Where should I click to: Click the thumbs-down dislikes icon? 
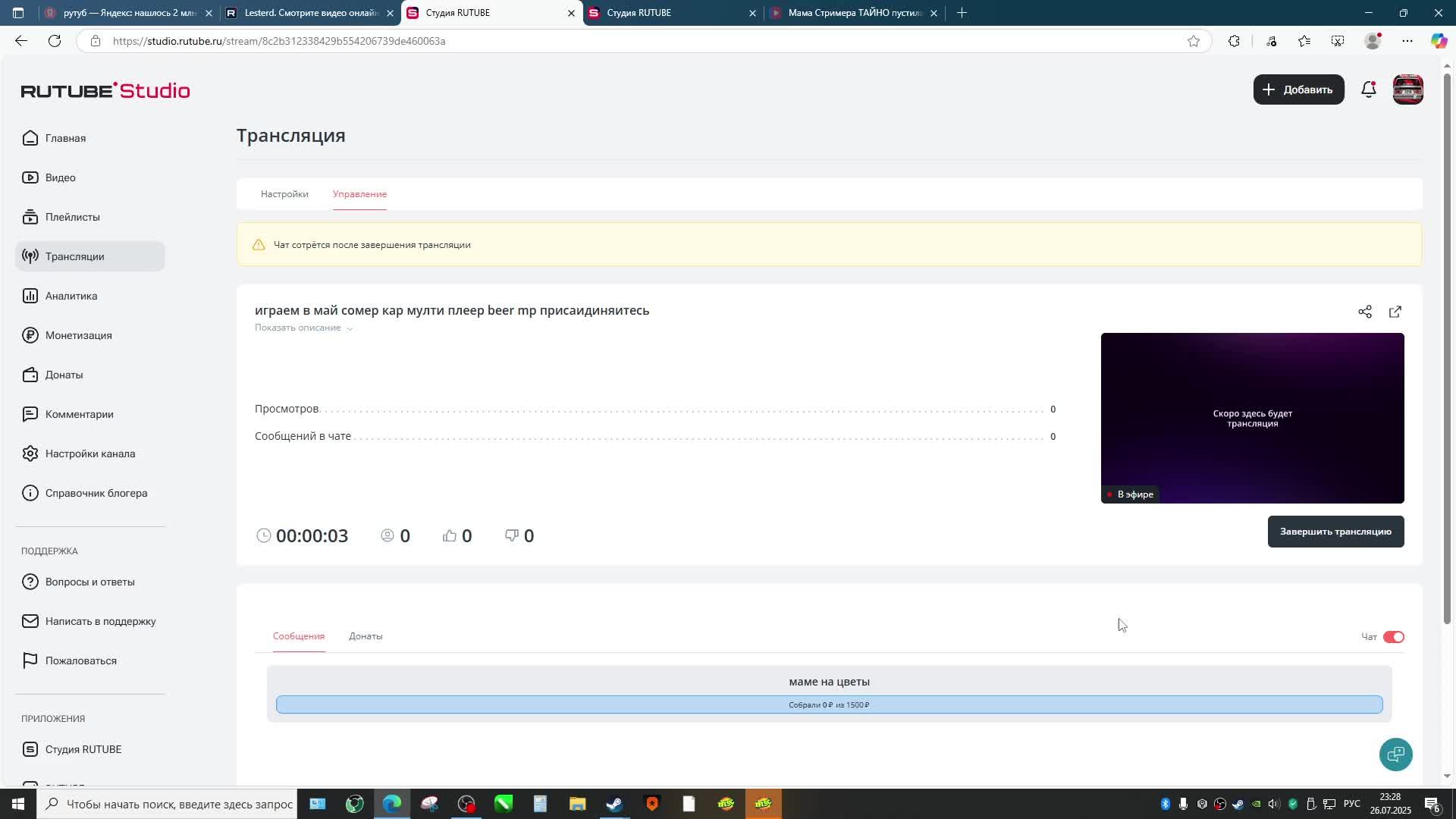coord(512,536)
